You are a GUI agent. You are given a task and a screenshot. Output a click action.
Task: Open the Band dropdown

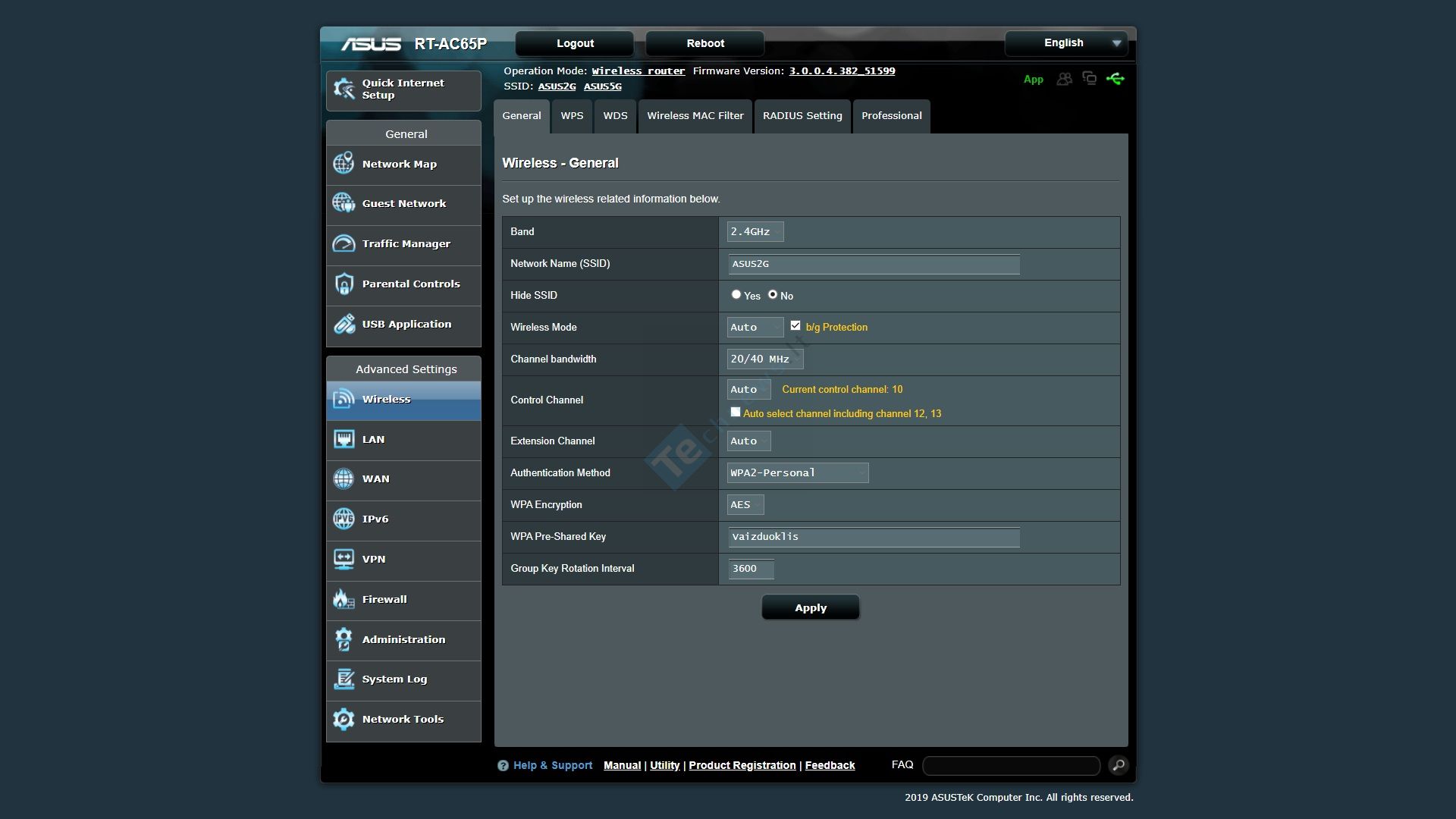755,232
